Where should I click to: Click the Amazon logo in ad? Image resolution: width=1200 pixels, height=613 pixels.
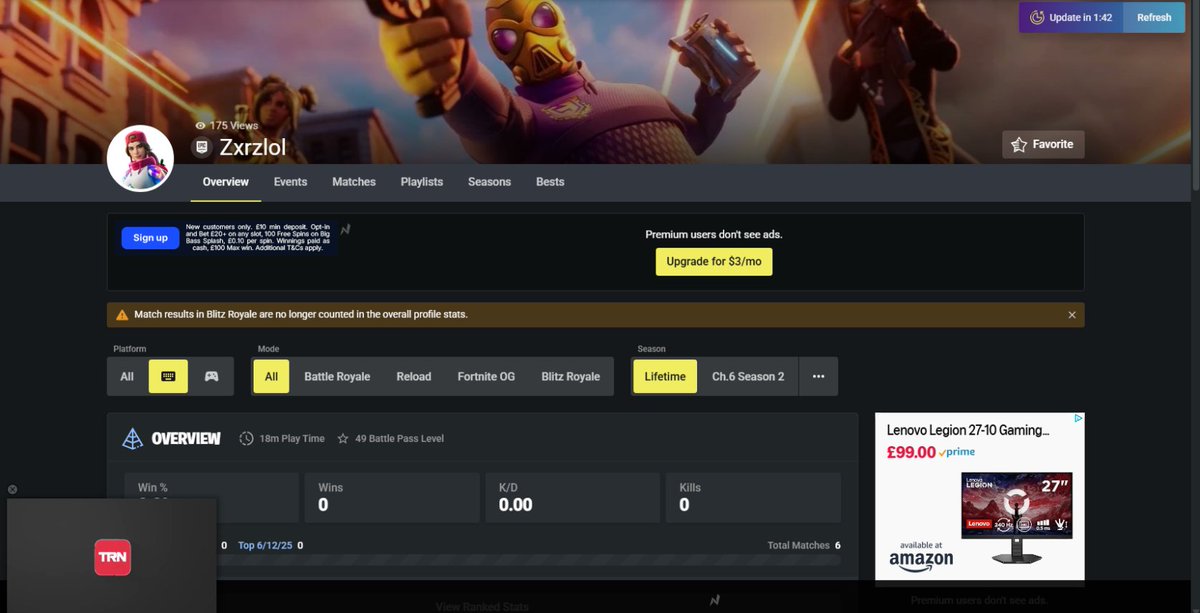pyautogui.click(x=921, y=560)
